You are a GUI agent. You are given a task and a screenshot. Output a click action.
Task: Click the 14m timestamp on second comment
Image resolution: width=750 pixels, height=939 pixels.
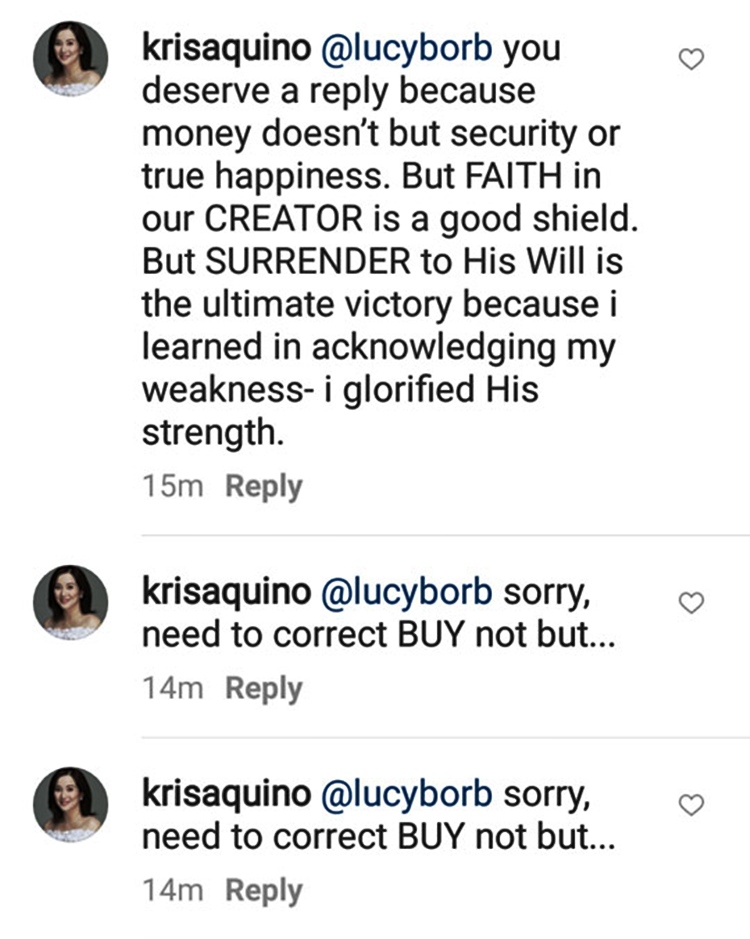173,689
